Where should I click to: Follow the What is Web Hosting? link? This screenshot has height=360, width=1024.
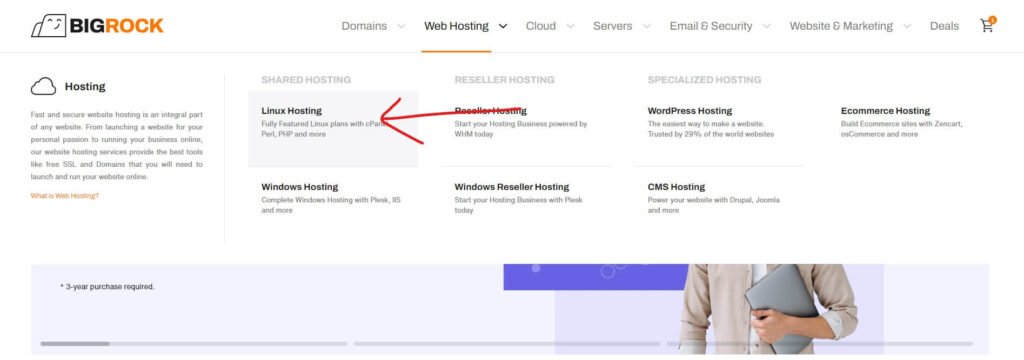pyautogui.click(x=65, y=195)
